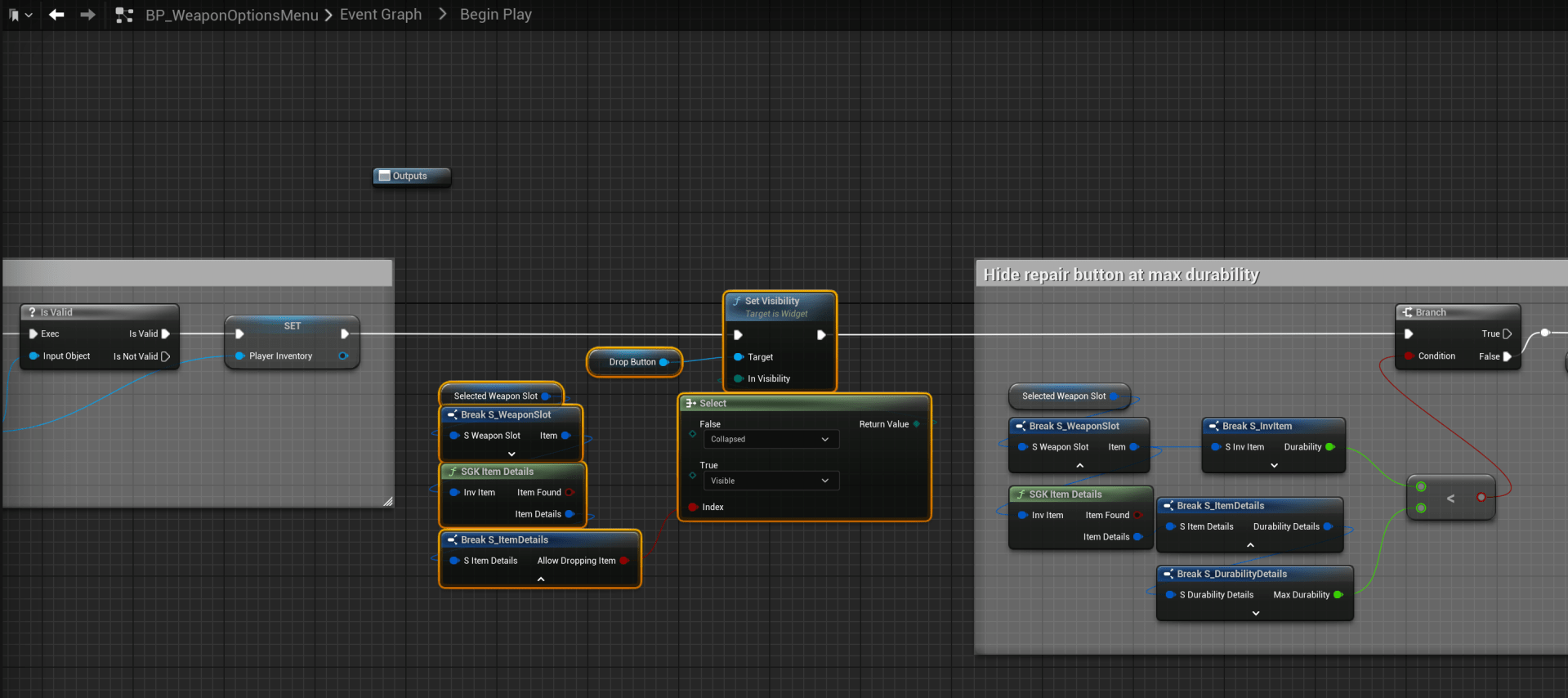Click the Branch node header icon
This screenshot has height=698, width=1568.
coord(1407,312)
